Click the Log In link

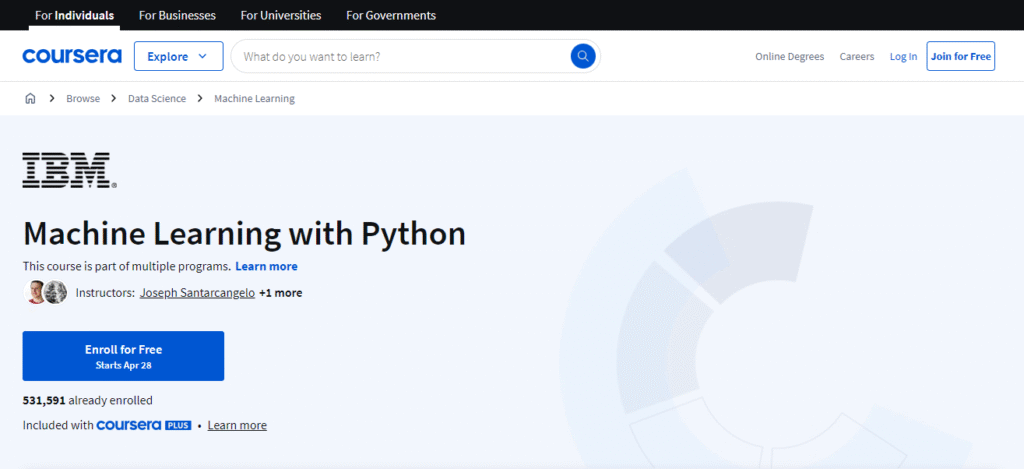pos(903,57)
